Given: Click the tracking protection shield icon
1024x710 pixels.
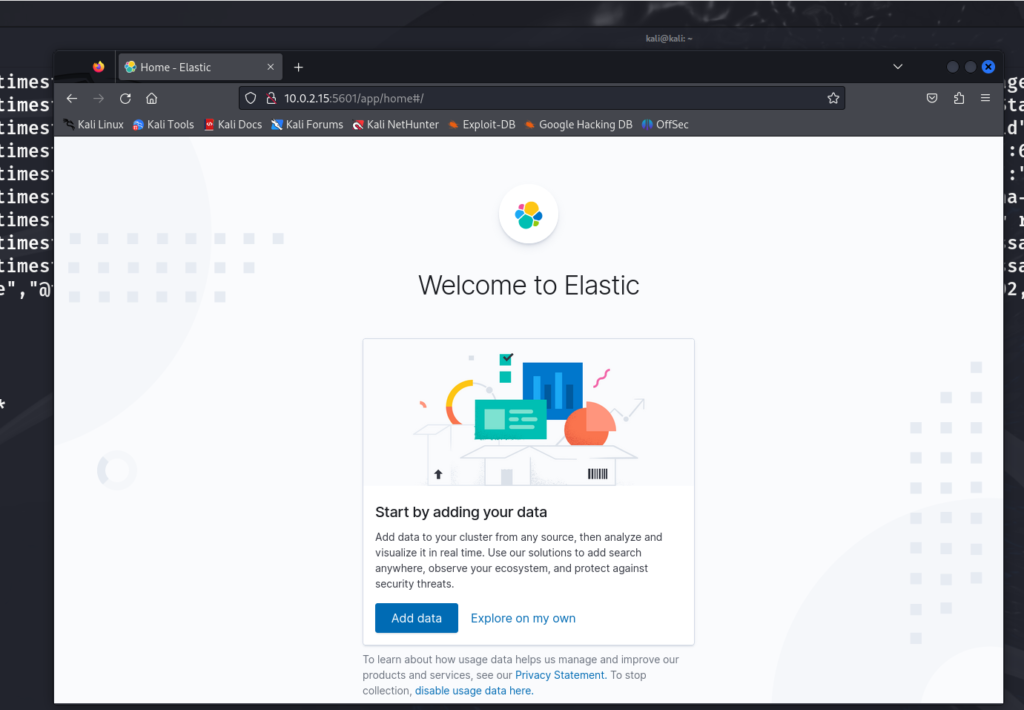Looking at the screenshot, I should (251, 99).
